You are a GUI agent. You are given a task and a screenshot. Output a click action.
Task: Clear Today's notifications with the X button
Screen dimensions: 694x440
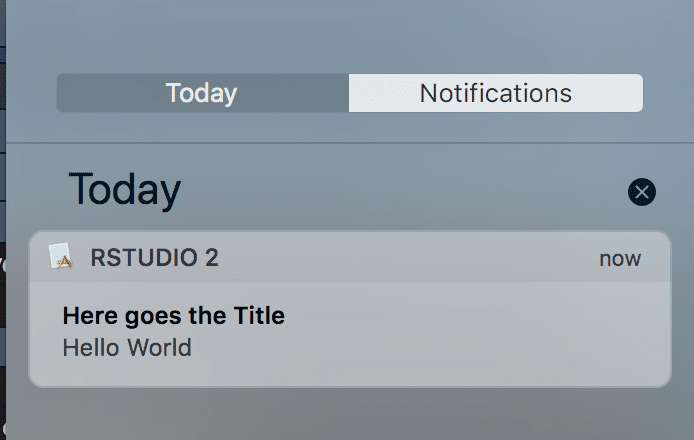pyautogui.click(x=642, y=192)
